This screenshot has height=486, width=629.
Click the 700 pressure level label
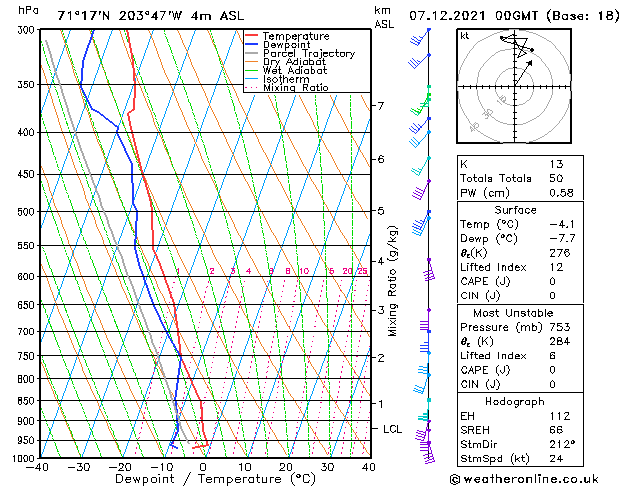pos(28,332)
